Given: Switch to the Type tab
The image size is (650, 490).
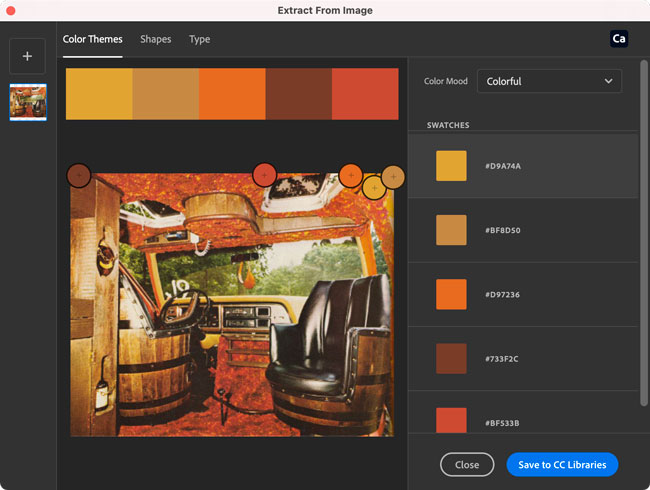Looking at the screenshot, I should click(199, 39).
